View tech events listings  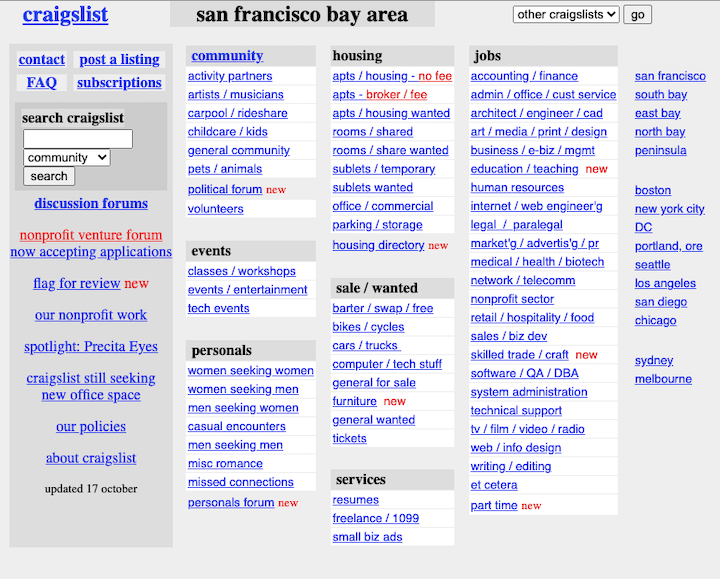[219, 309]
